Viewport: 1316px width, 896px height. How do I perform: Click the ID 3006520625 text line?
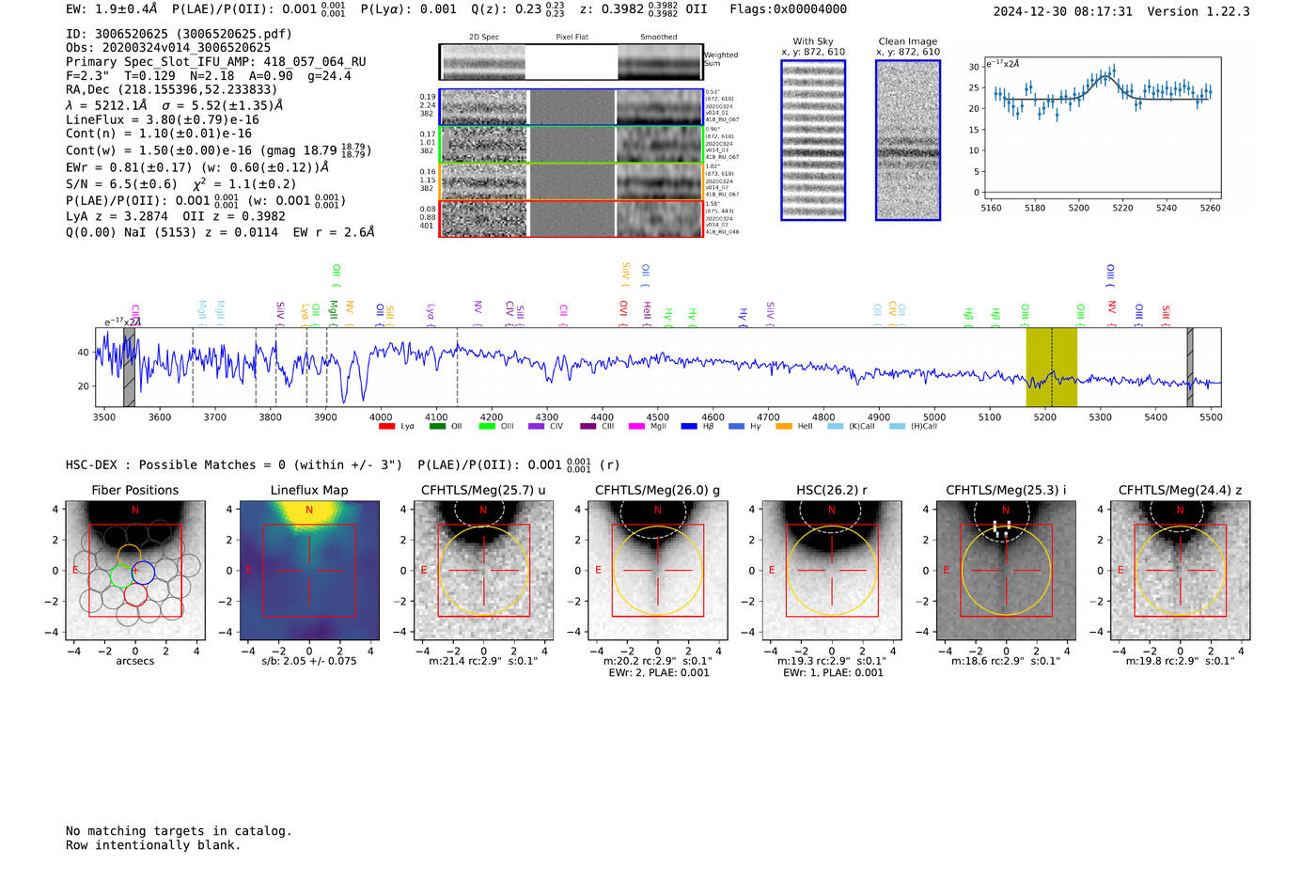pyautogui.click(x=179, y=34)
